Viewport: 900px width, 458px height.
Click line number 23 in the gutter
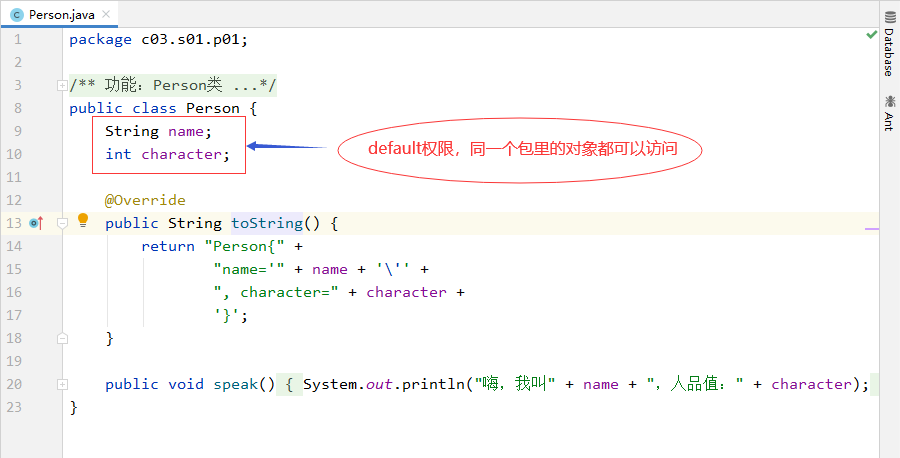pos(15,407)
